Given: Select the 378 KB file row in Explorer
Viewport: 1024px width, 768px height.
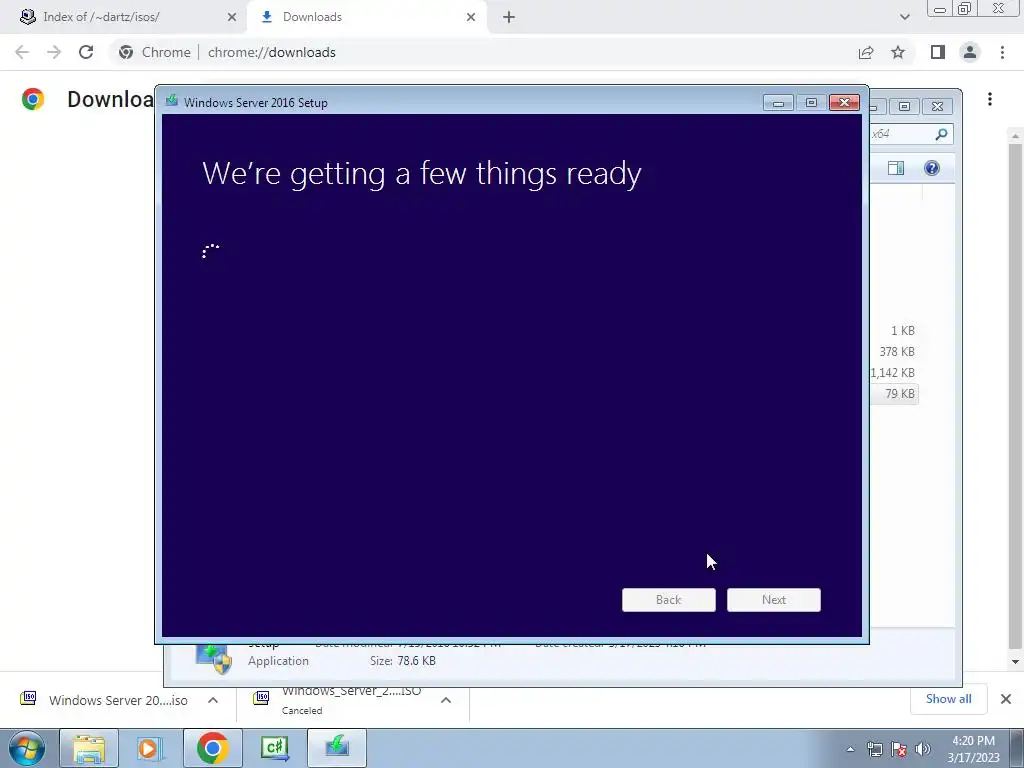Looking at the screenshot, I should [x=893, y=351].
